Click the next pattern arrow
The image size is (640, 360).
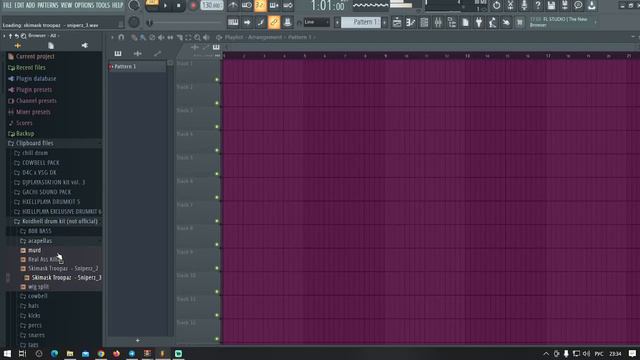[384, 22]
